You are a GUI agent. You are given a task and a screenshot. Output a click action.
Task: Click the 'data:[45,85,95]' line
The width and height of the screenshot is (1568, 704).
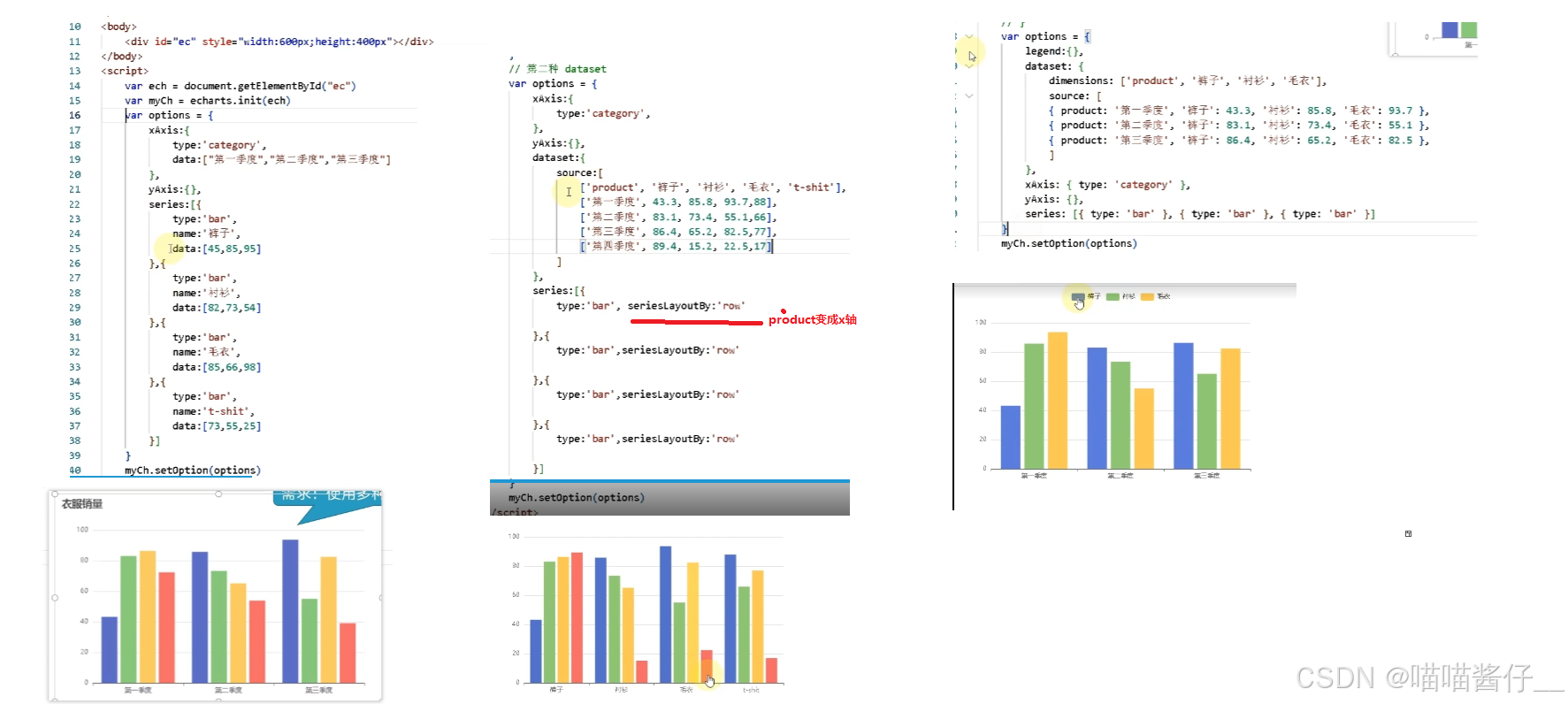pos(217,249)
